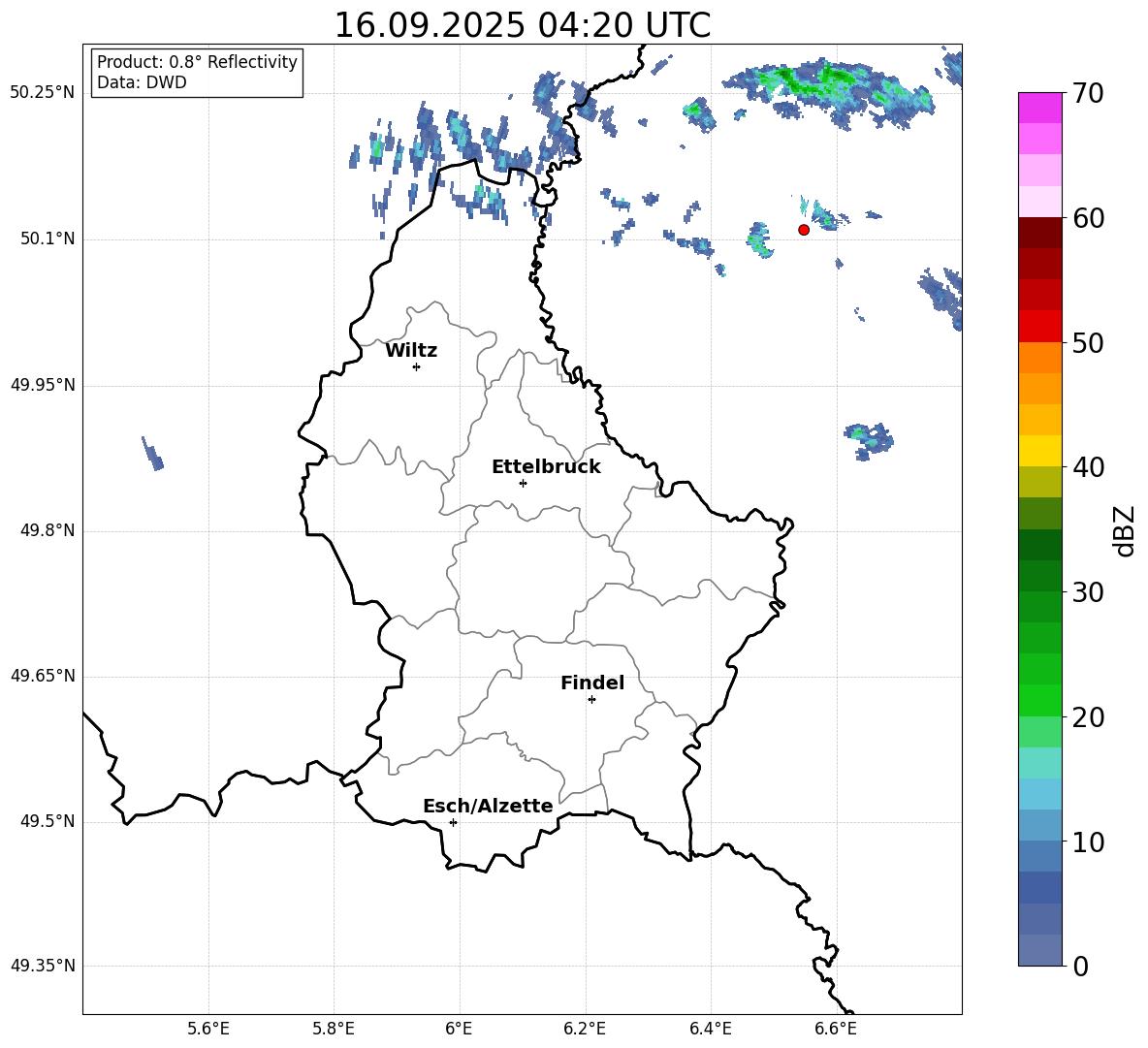1148x1048 pixels.
Task: Click the Wiltz station cross marker
Action: 417,366
